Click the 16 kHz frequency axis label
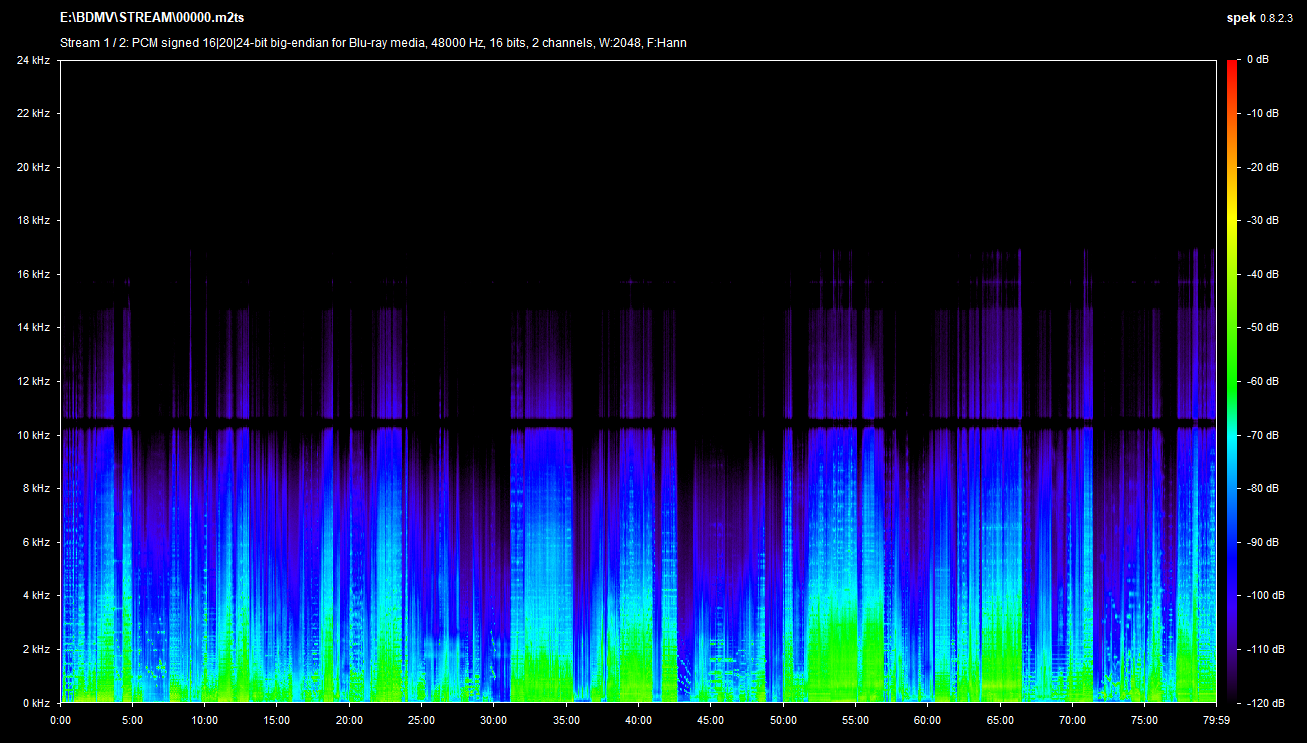 [33, 274]
